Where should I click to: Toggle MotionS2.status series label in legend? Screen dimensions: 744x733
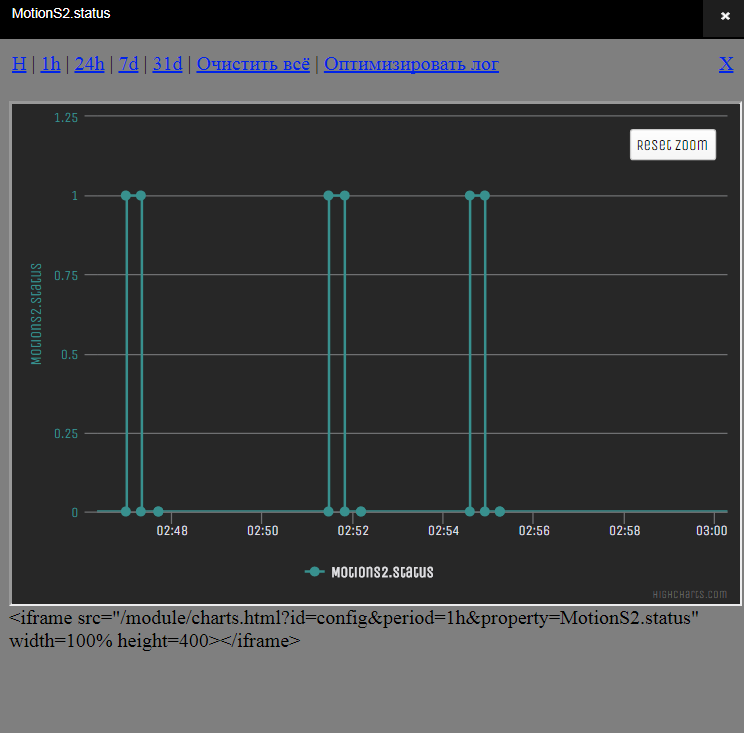click(382, 572)
